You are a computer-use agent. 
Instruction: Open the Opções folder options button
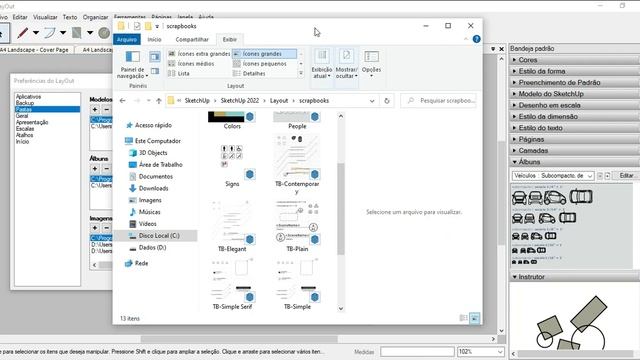(371, 64)
